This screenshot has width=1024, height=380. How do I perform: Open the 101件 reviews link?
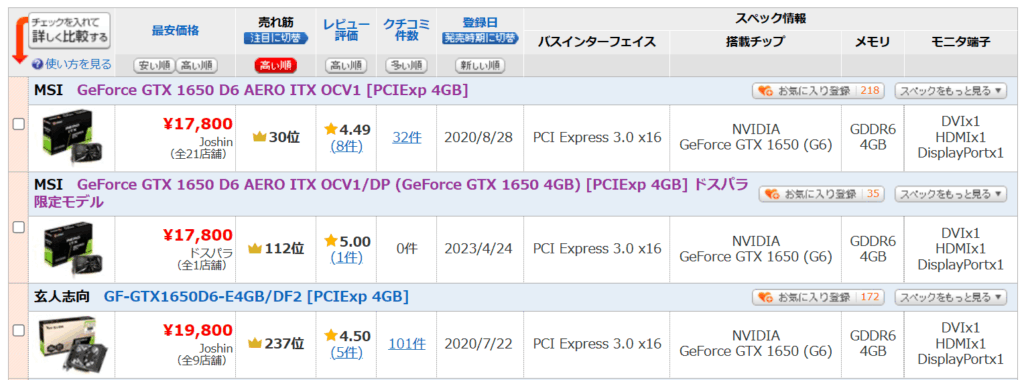click(407, 343)
